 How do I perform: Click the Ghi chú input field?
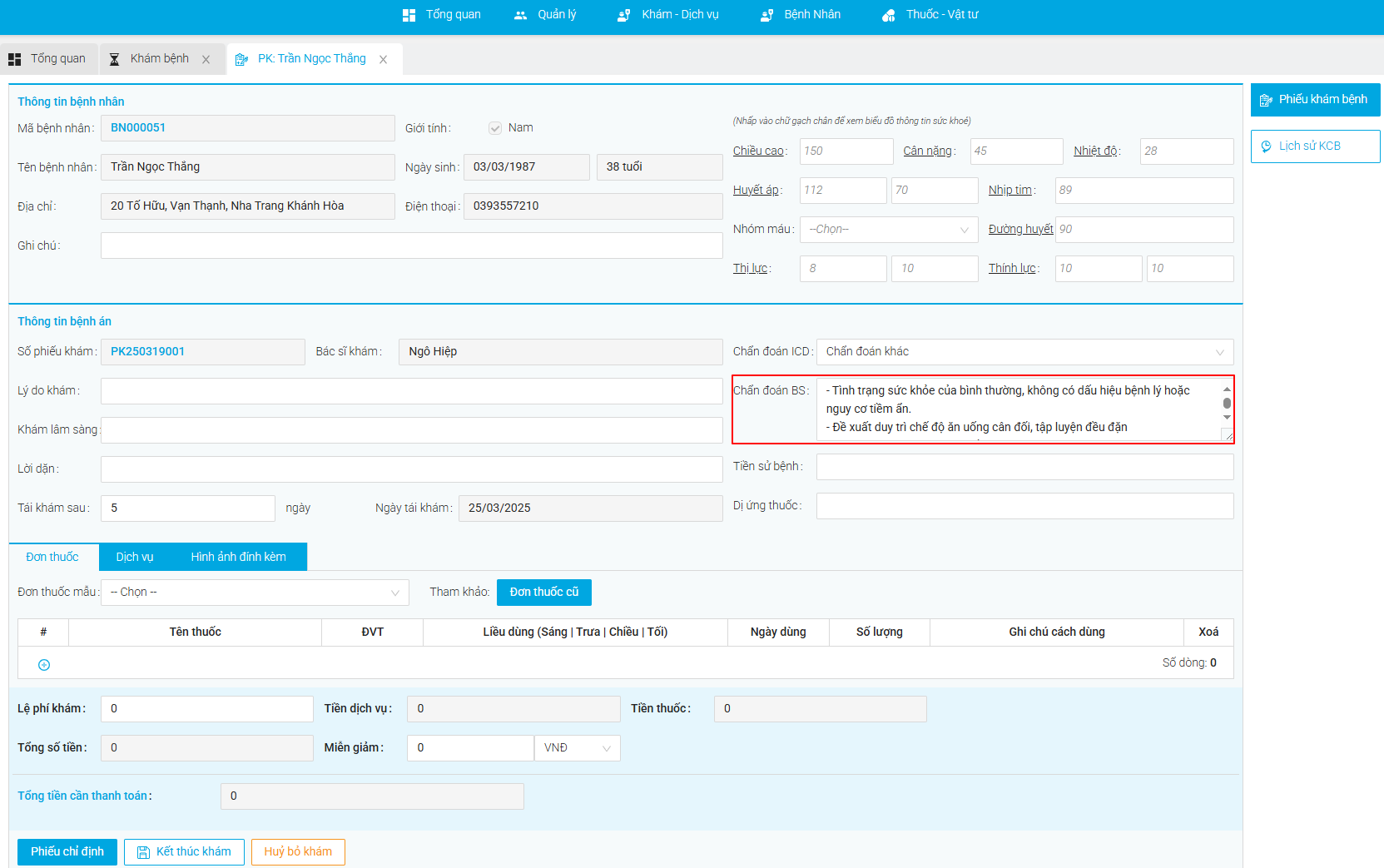[x=412, y=246]
